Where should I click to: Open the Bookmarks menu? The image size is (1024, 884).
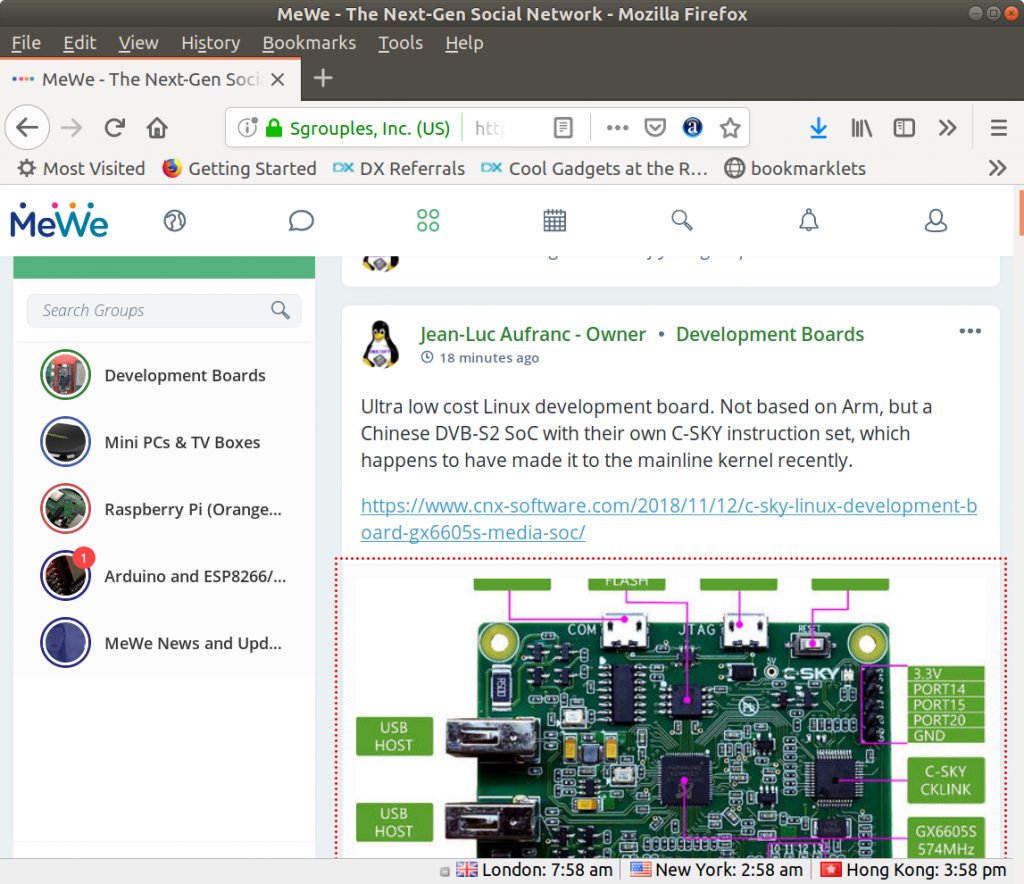click(309, 43)
